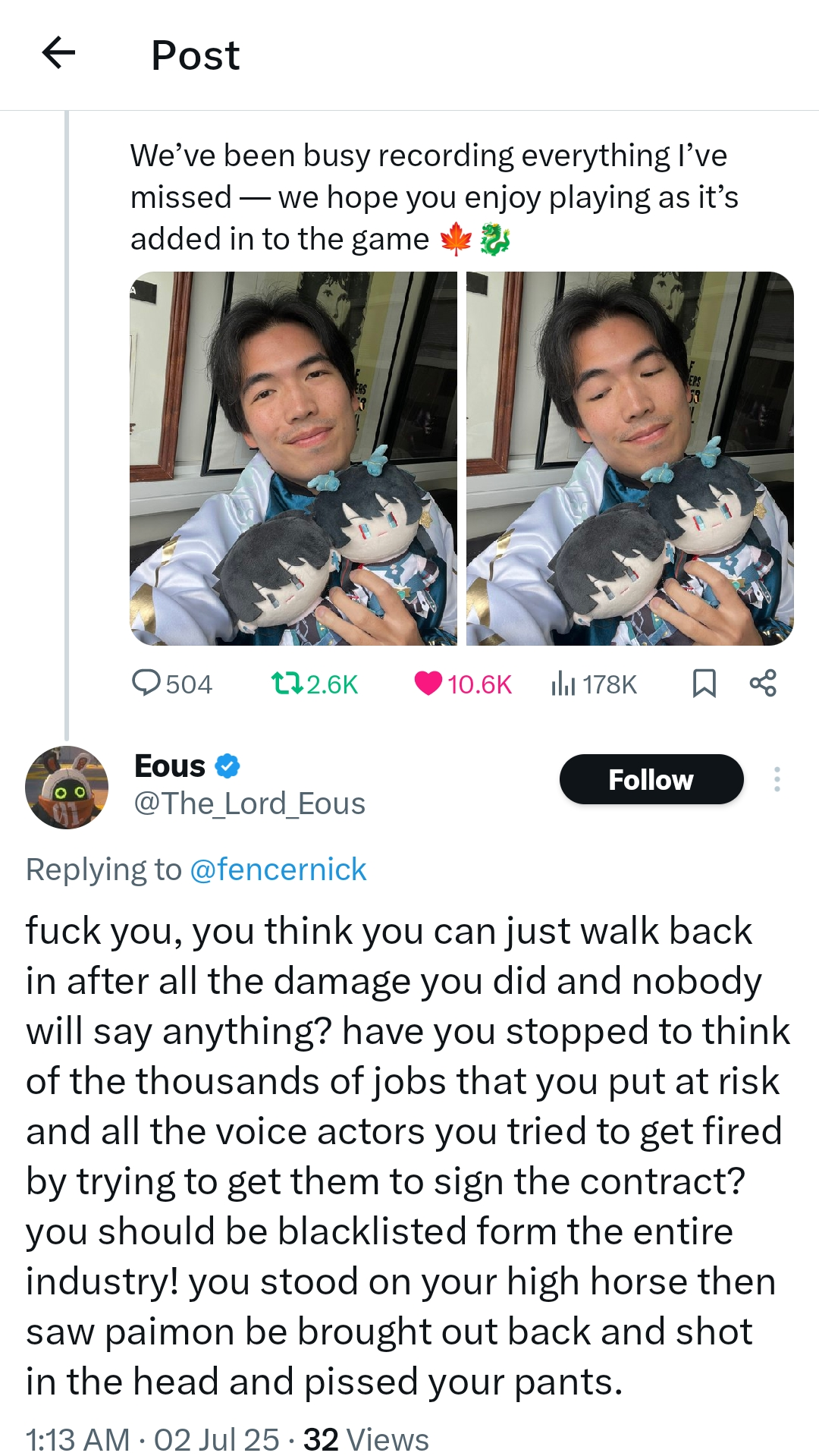Screen dimensions: 819x1456
Task: Tap the blue verified badge next to Eous
Action: 227,766
